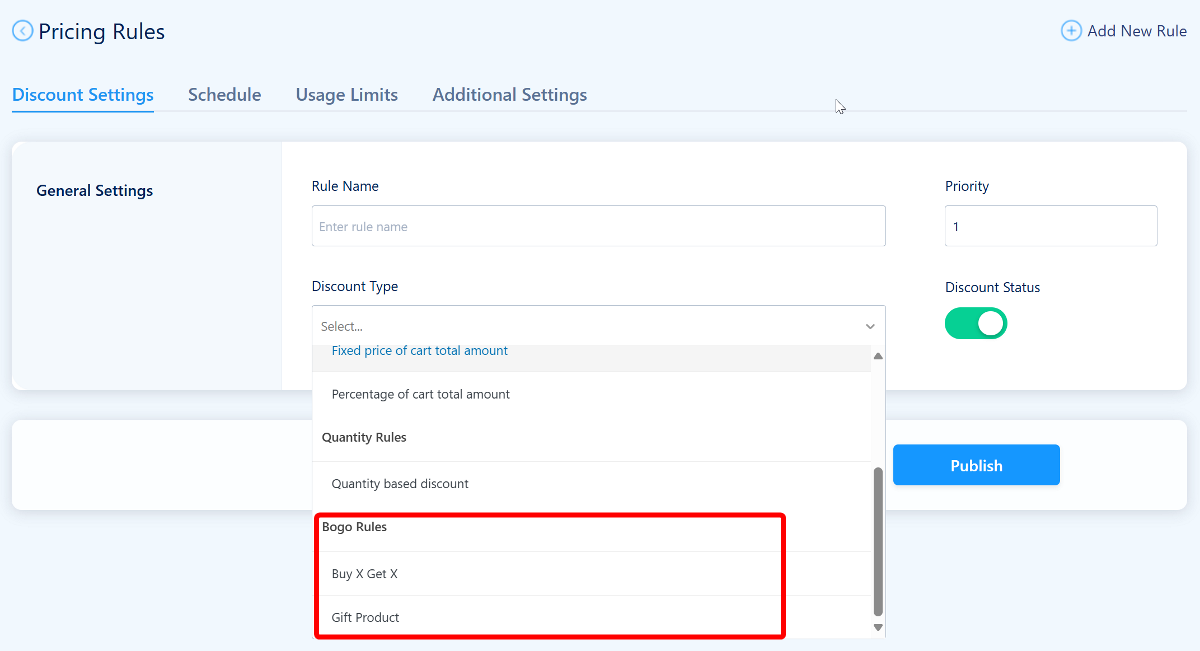Click the Priority input field
Screen dimensions: 1200x651
point(1050,226)
